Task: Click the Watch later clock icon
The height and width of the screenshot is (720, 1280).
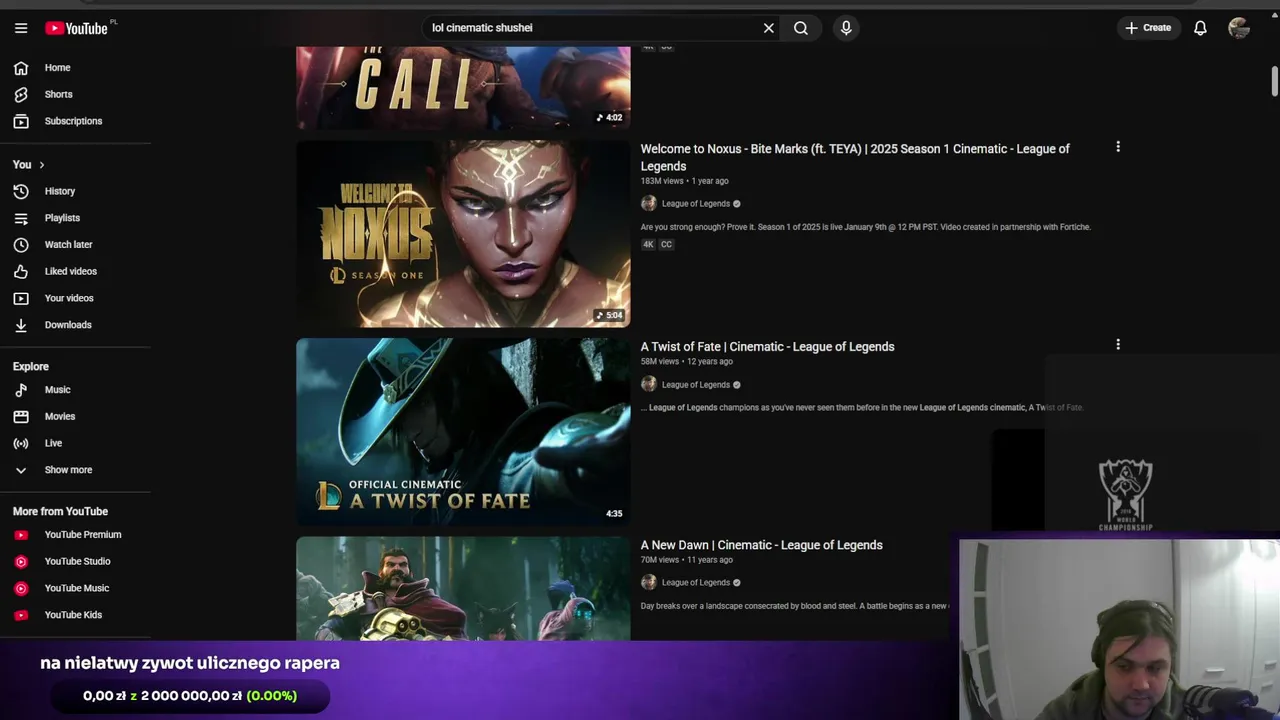Action: [21, 245]
